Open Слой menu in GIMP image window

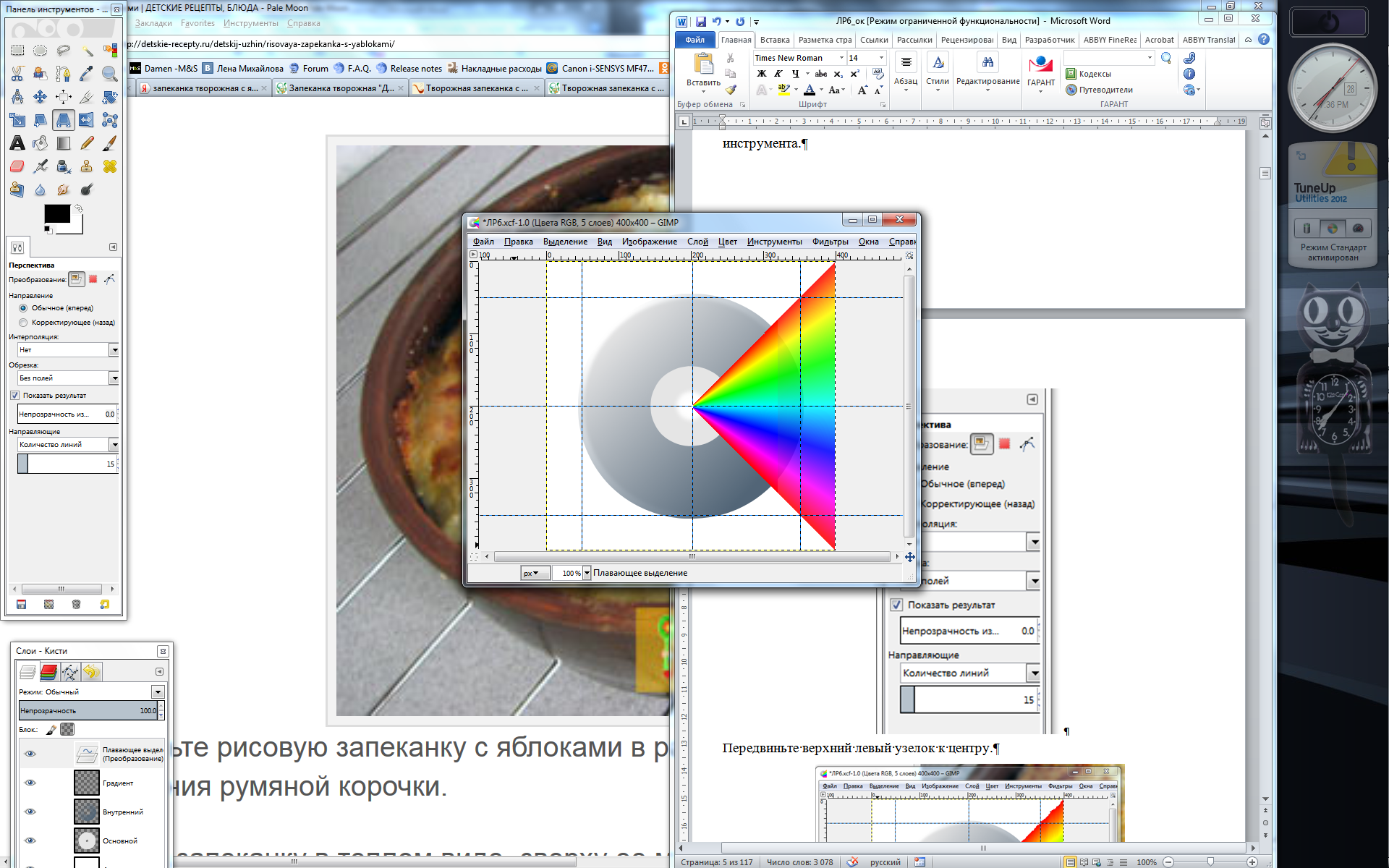click(697, 242)
